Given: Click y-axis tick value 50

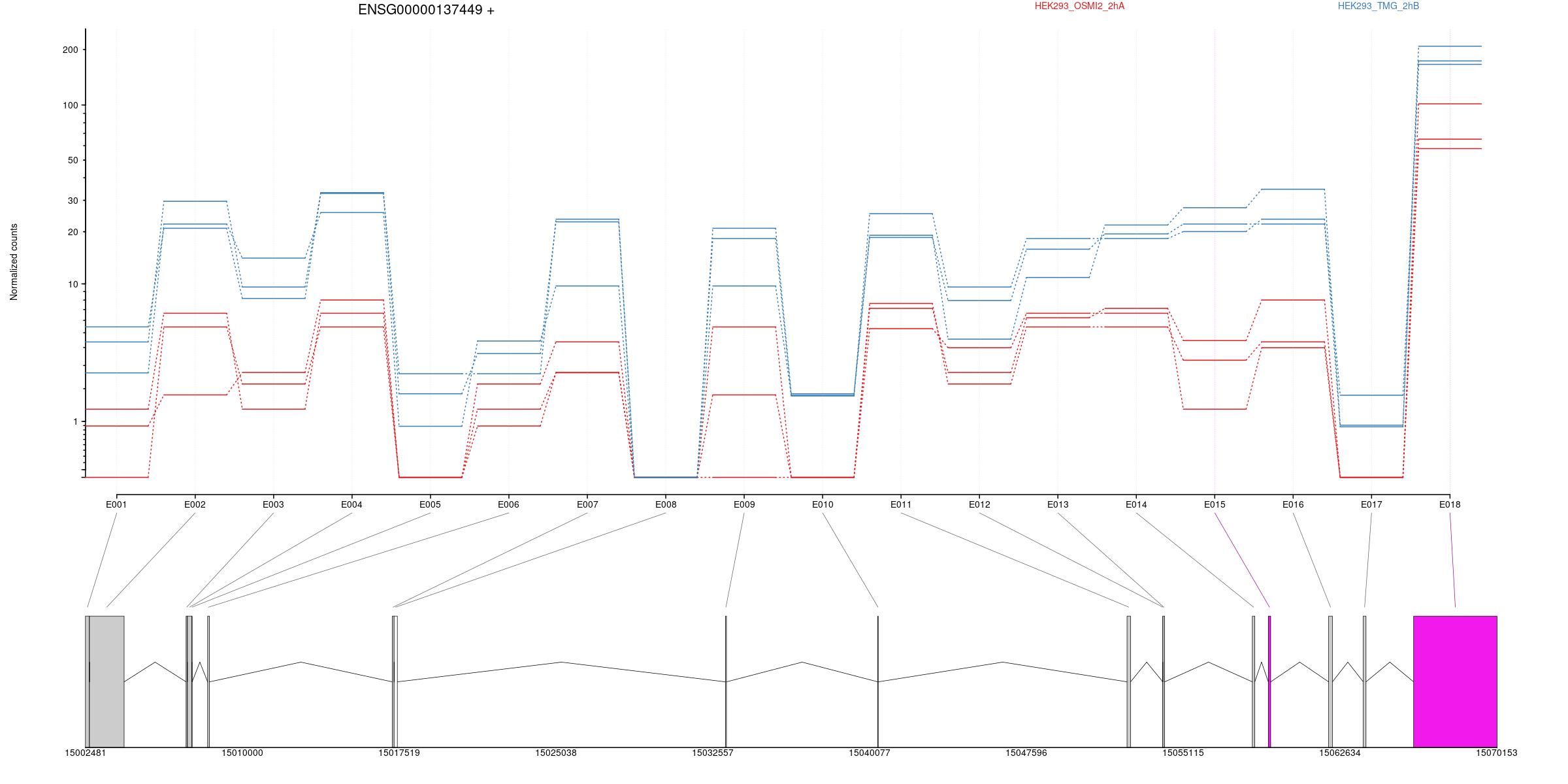Looking at the screenshot, I should [73, 160].
